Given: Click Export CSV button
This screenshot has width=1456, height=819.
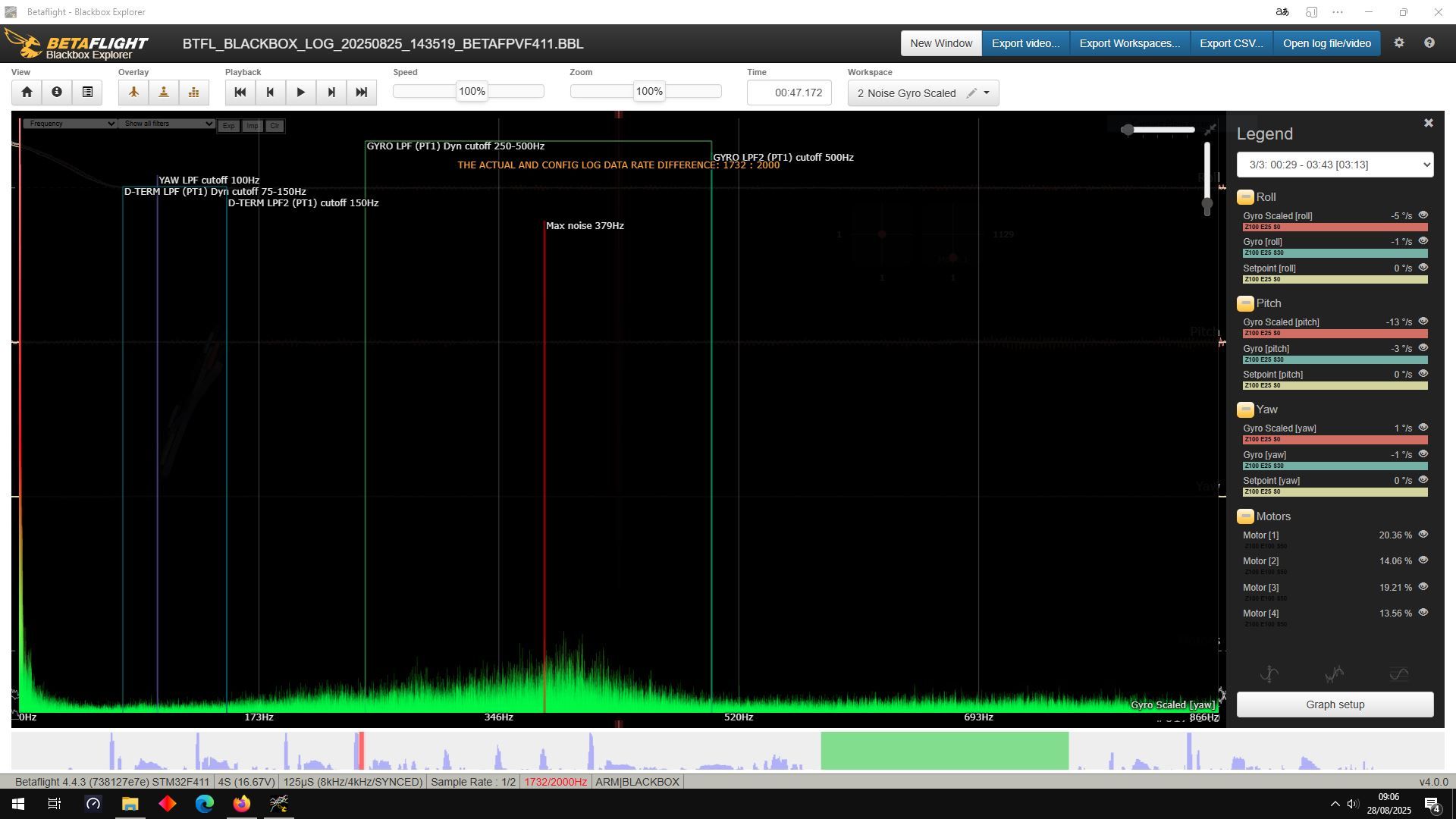Looking at the screenshot, I should tap(1231, 43).
